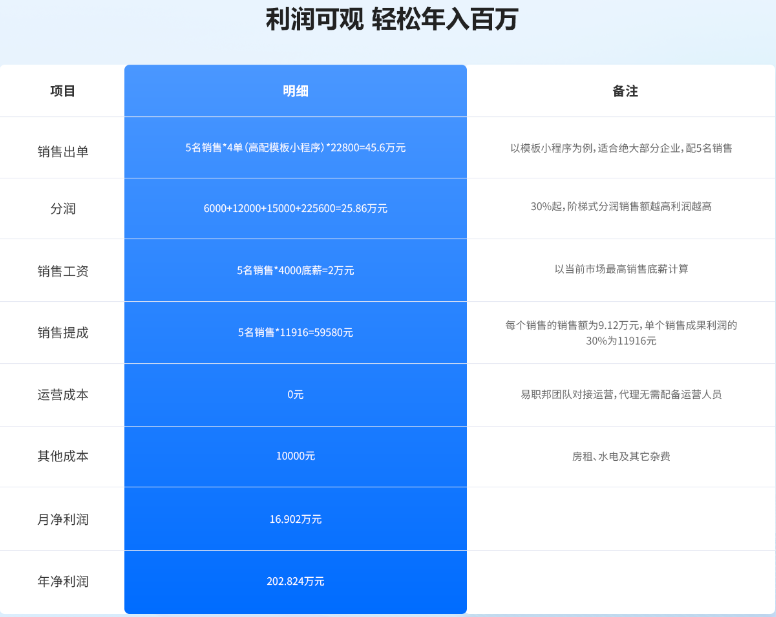The width and height of the screenshot is (776, 617).
Task: Select the 分润 row label
Action: [x=63, y=209]
